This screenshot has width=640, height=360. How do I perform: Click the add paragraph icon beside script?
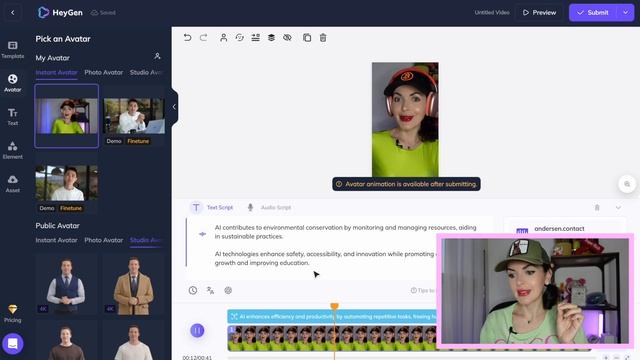tap(202, 234)
